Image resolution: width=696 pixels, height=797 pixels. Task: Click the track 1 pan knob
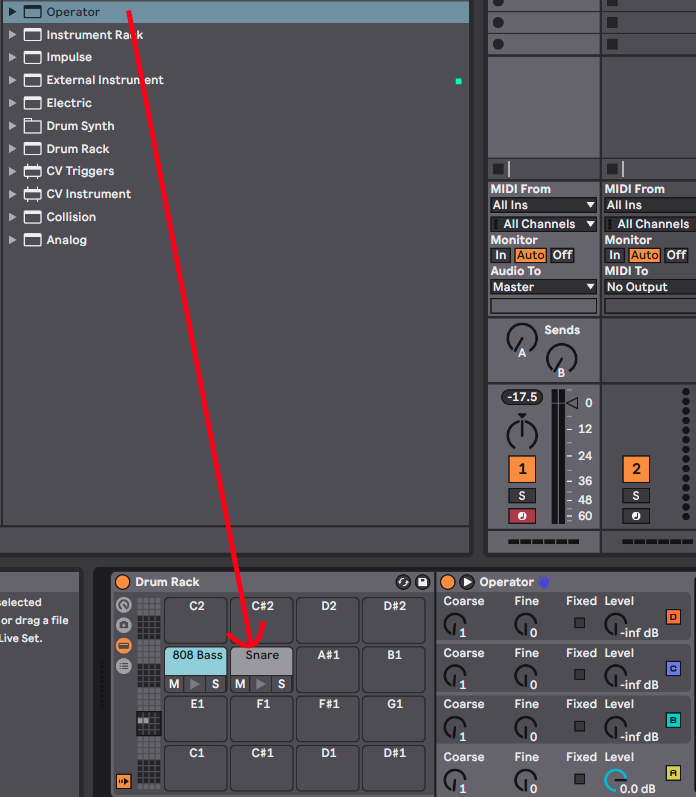(x=522, y=434)
